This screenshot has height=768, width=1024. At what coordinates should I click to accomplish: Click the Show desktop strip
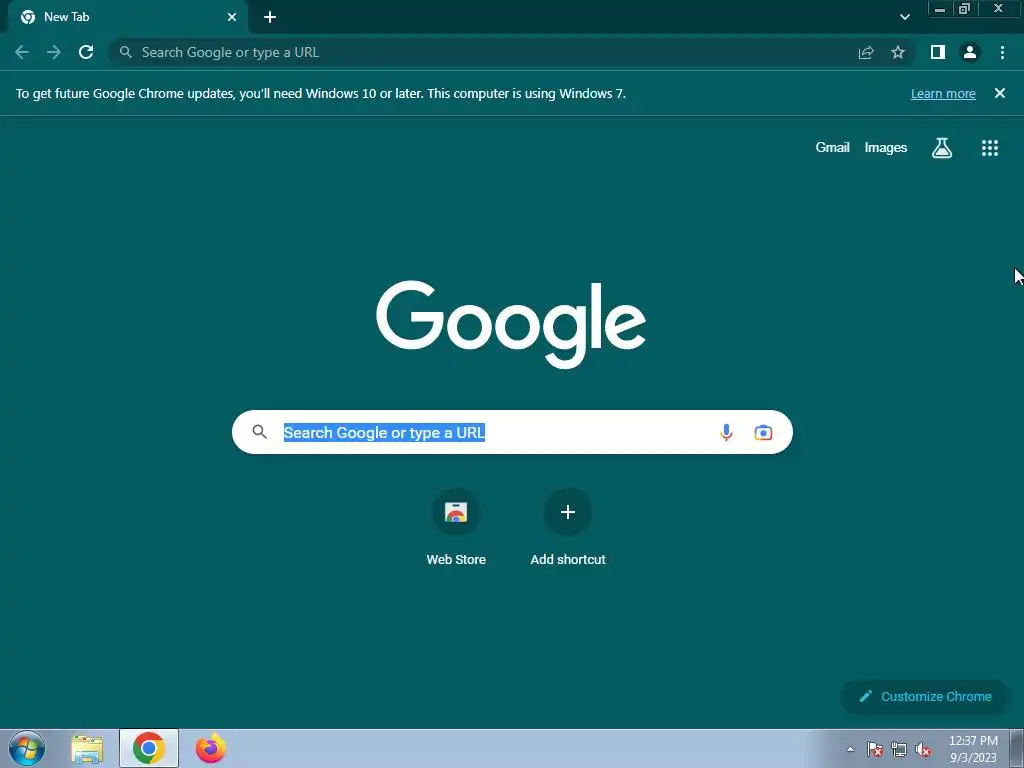point(1017,748)
